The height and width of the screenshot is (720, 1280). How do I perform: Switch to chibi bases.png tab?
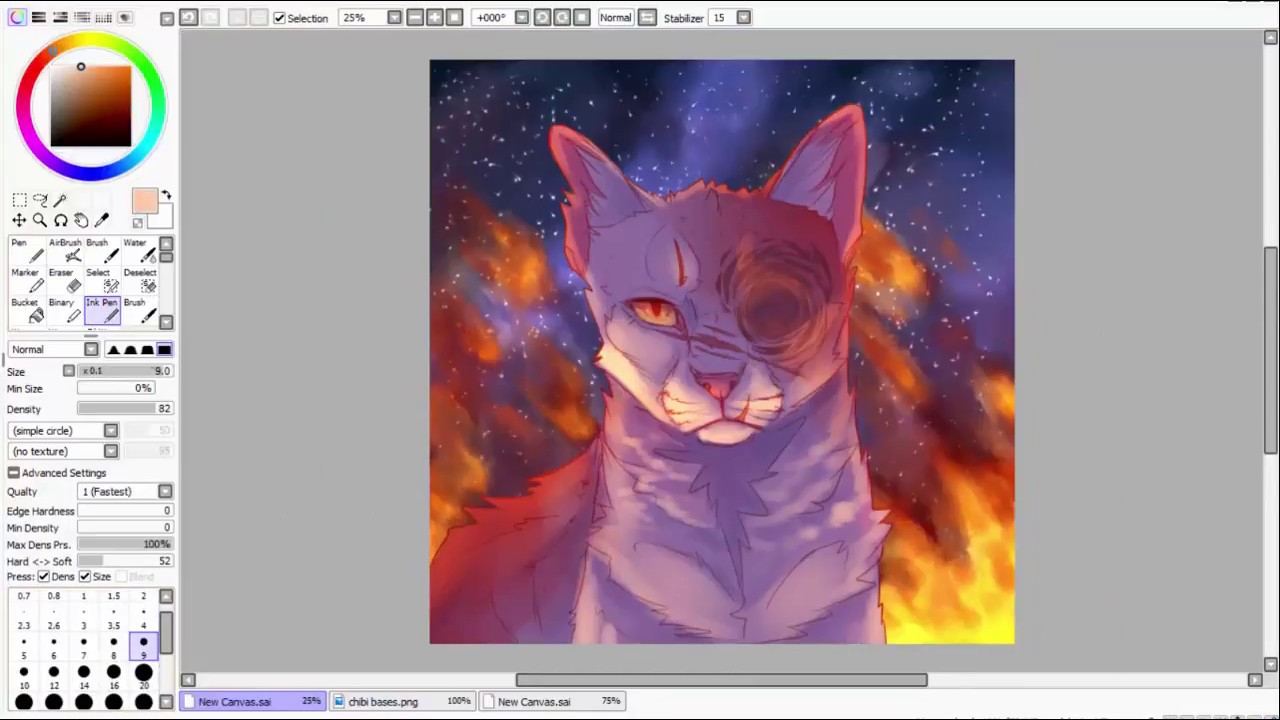pos(403,702)
